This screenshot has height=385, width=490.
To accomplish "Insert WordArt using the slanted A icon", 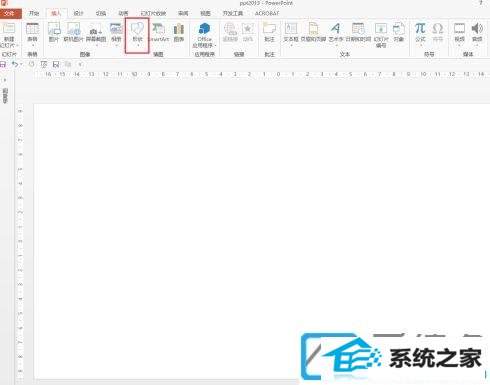I will coord(335,33).
